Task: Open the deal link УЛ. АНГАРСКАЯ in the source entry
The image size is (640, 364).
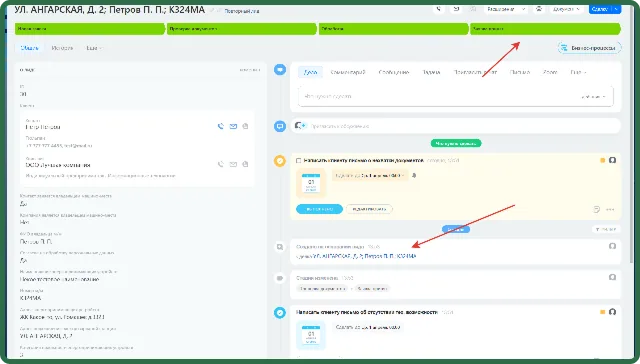Action: (364, 256)
